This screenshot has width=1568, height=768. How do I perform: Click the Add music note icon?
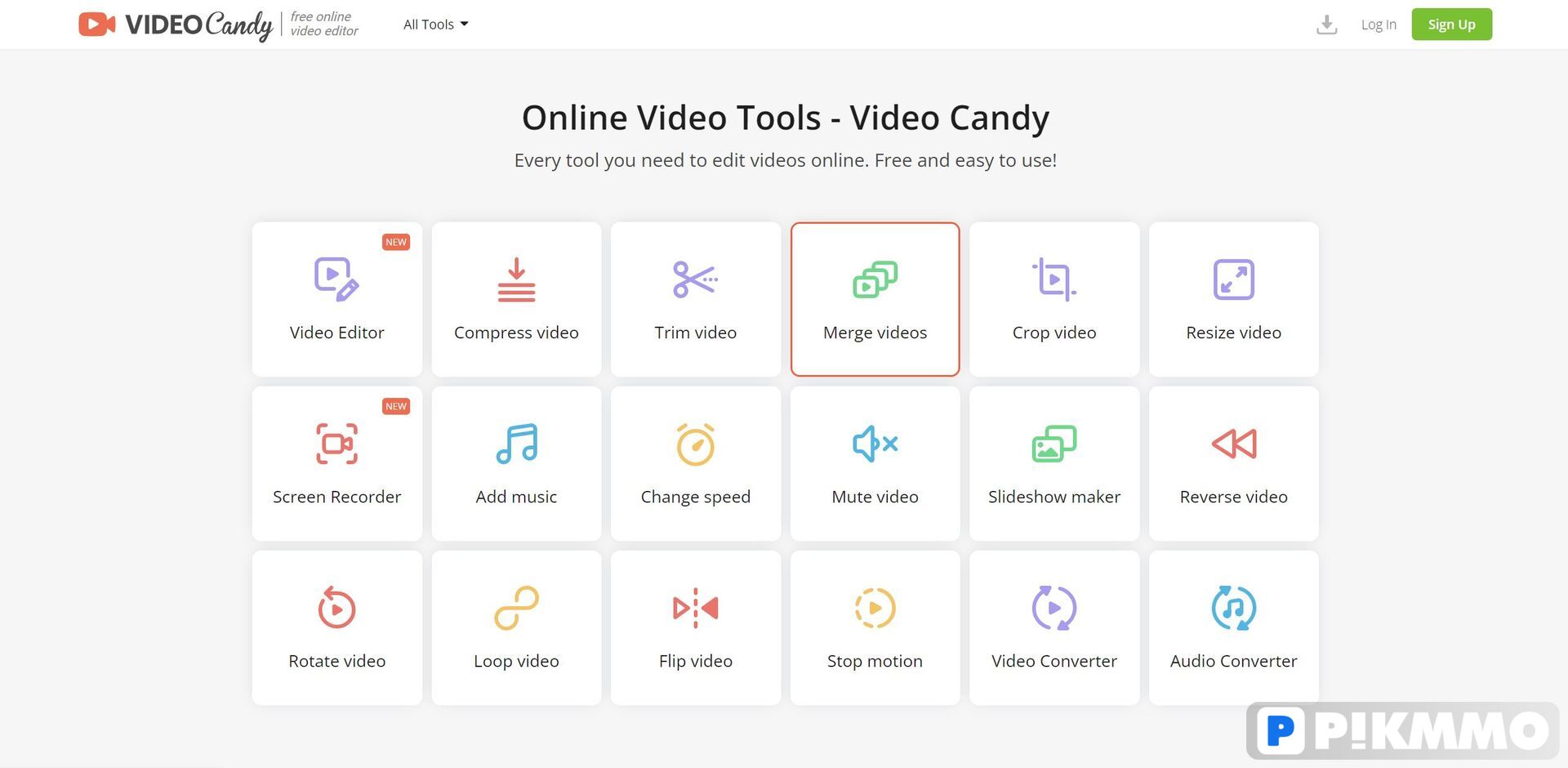(516, 444)
